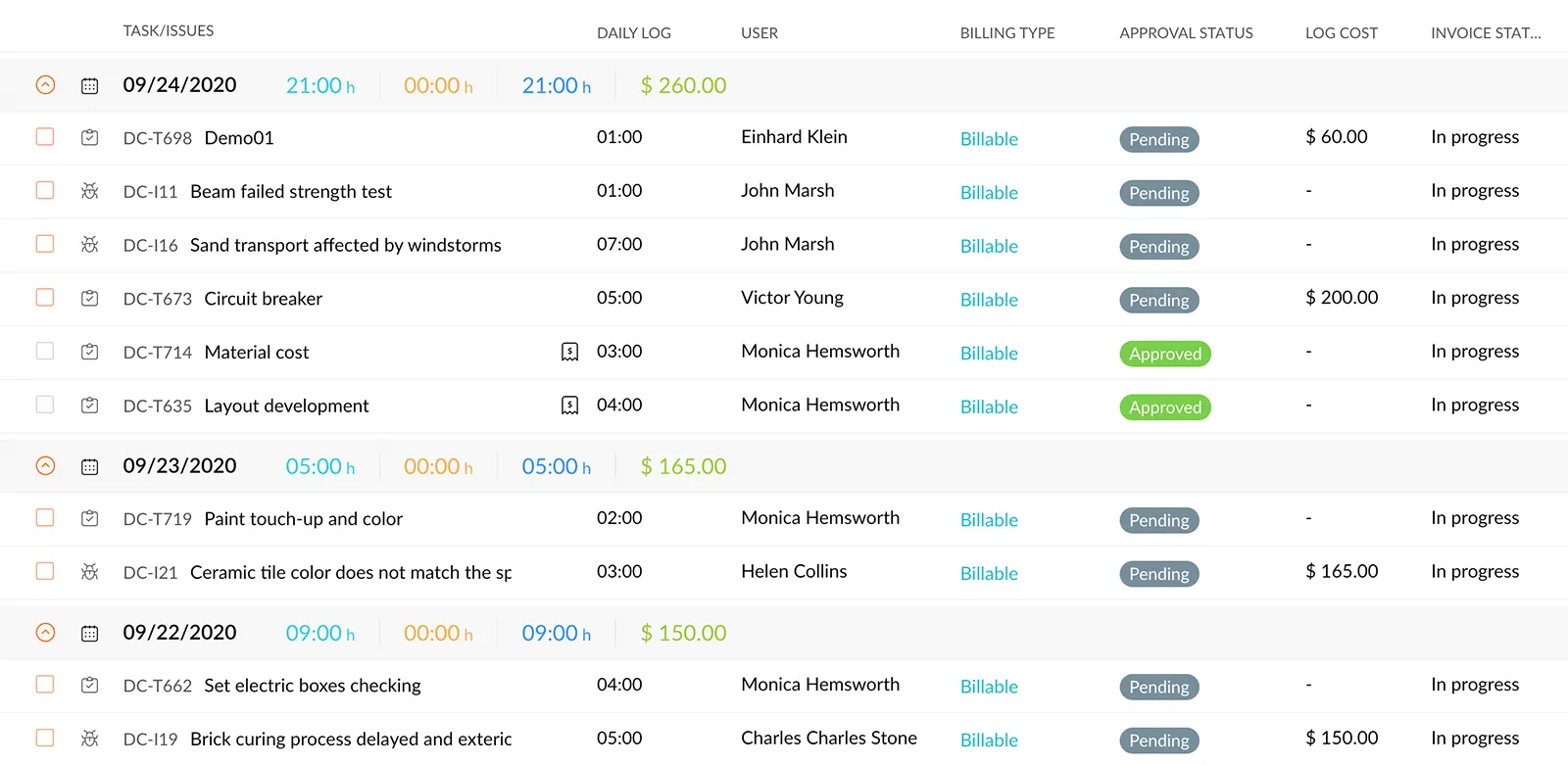The width and height of the screenshot is (1568, 765).
Task: Click the $ 165.00 total for 09/23/2020
Action: point(683,466)
